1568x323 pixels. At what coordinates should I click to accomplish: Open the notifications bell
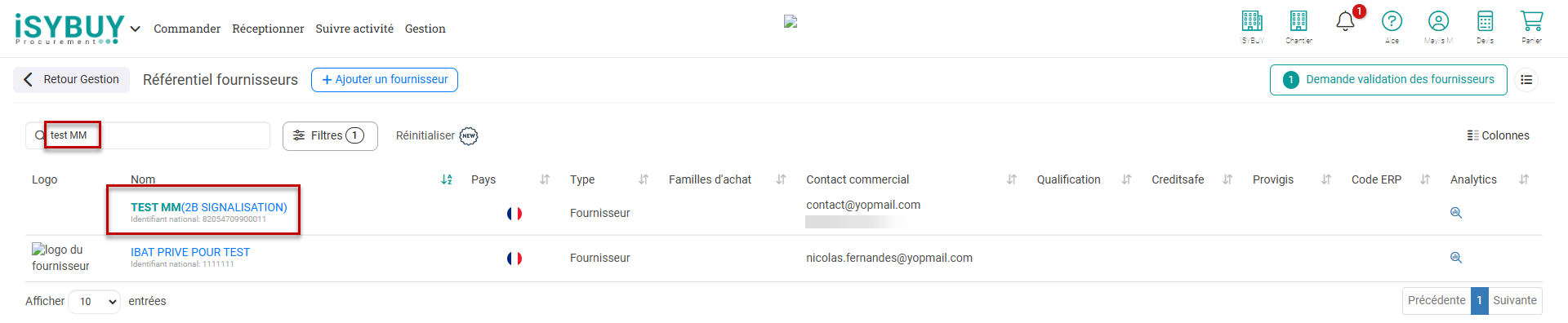[1345, 21]
